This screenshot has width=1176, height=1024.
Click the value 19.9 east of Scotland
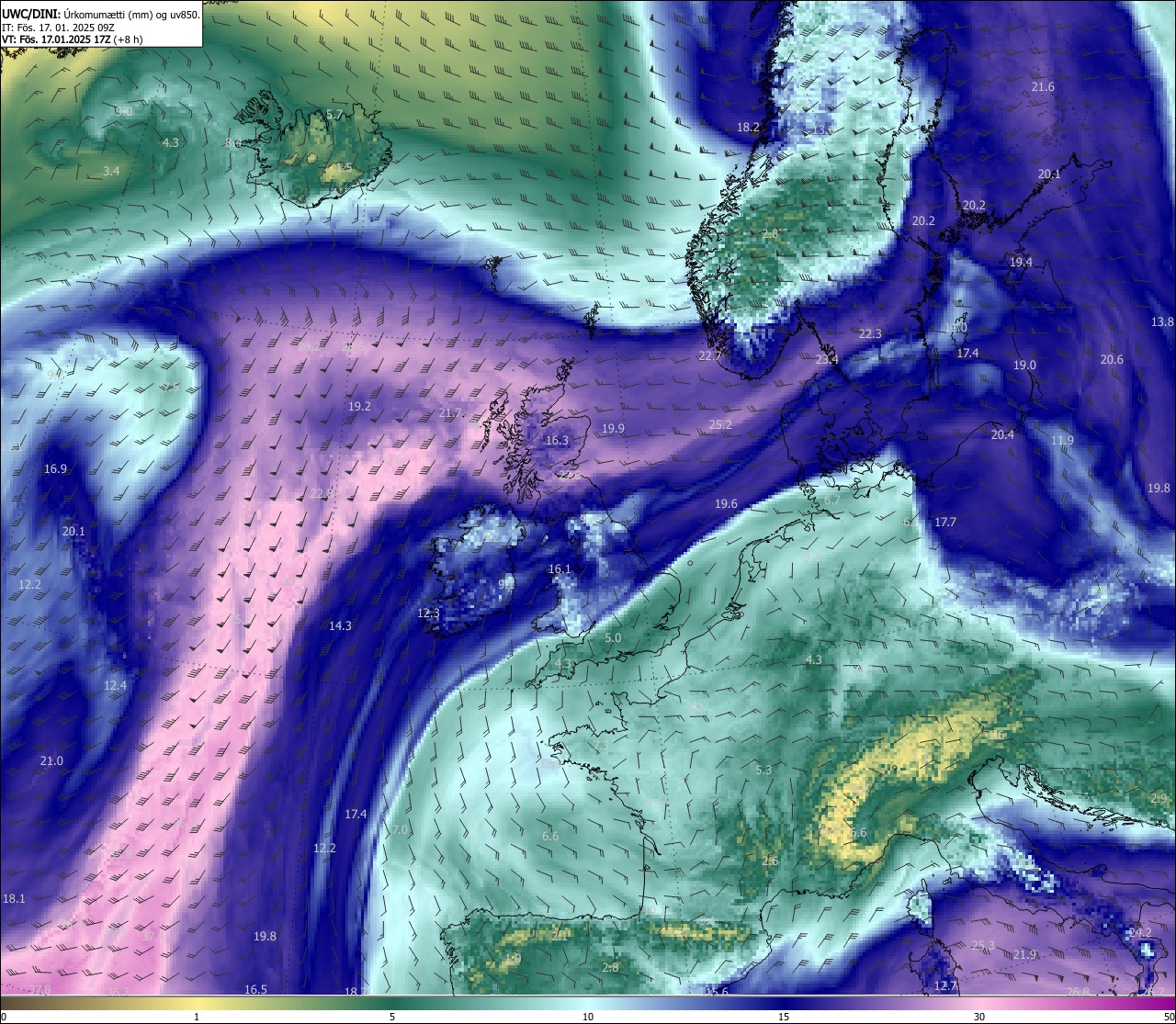pos(613,429)
